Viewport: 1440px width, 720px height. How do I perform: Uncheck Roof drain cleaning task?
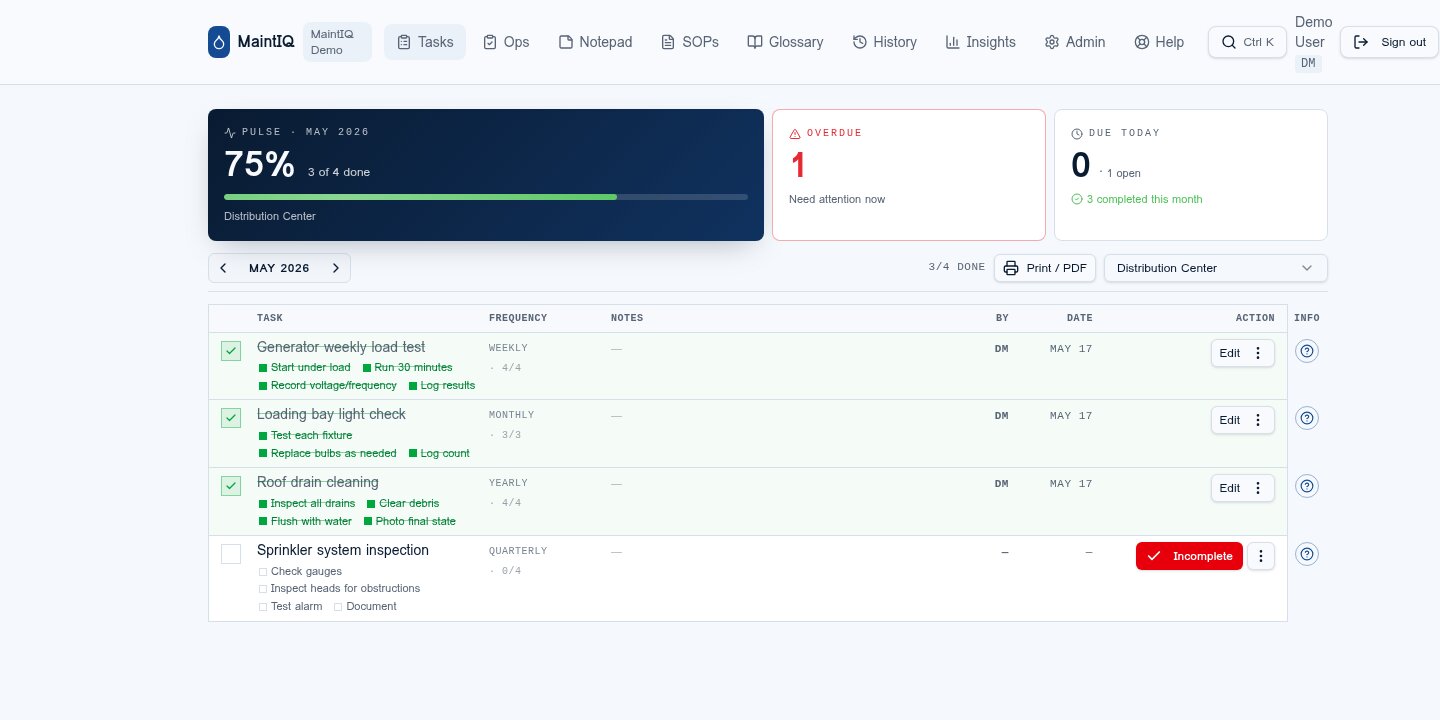(231, 486)
